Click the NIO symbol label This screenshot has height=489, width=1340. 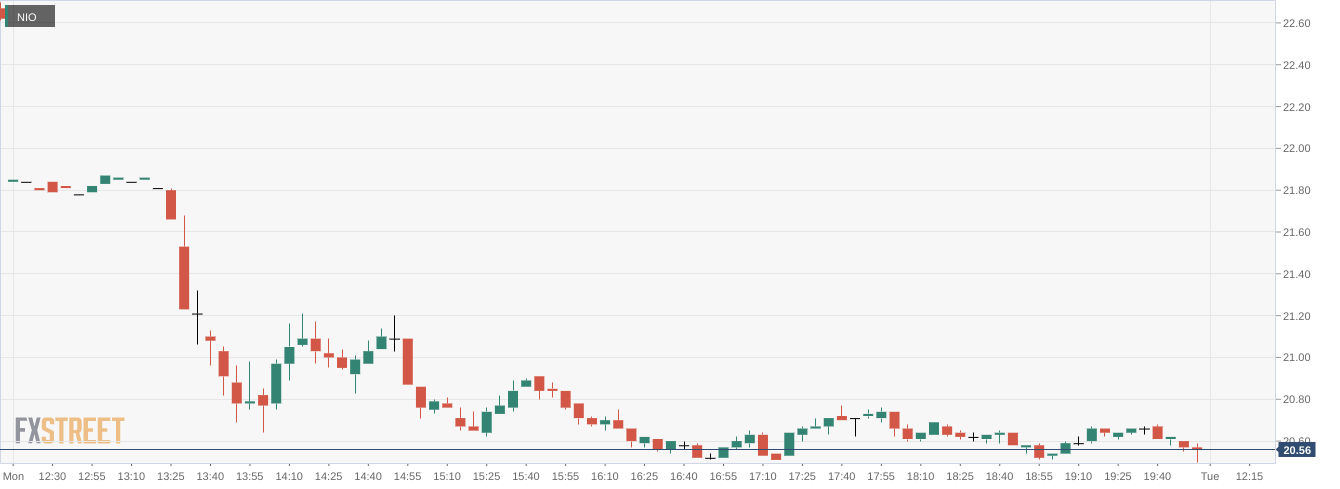pos(28,17)
